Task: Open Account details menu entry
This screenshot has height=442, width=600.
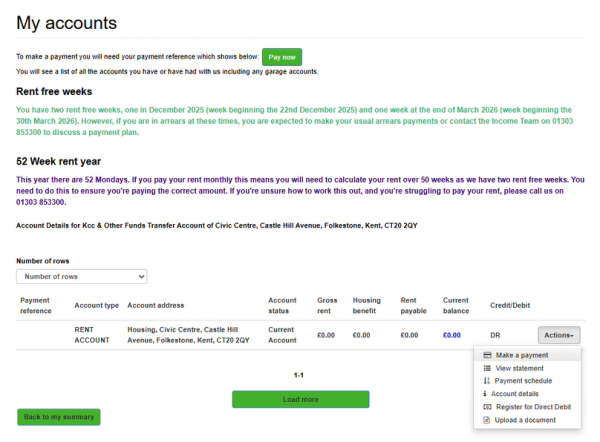Action: point(527,393)
